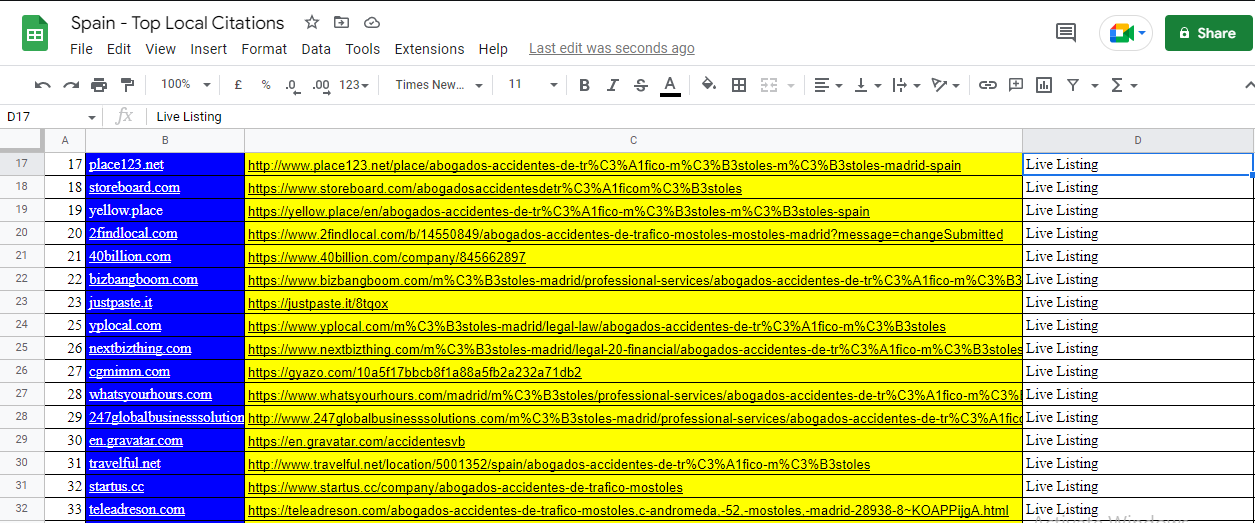
Task: Format as currency with the £ icon
Action: coord(238,85)
